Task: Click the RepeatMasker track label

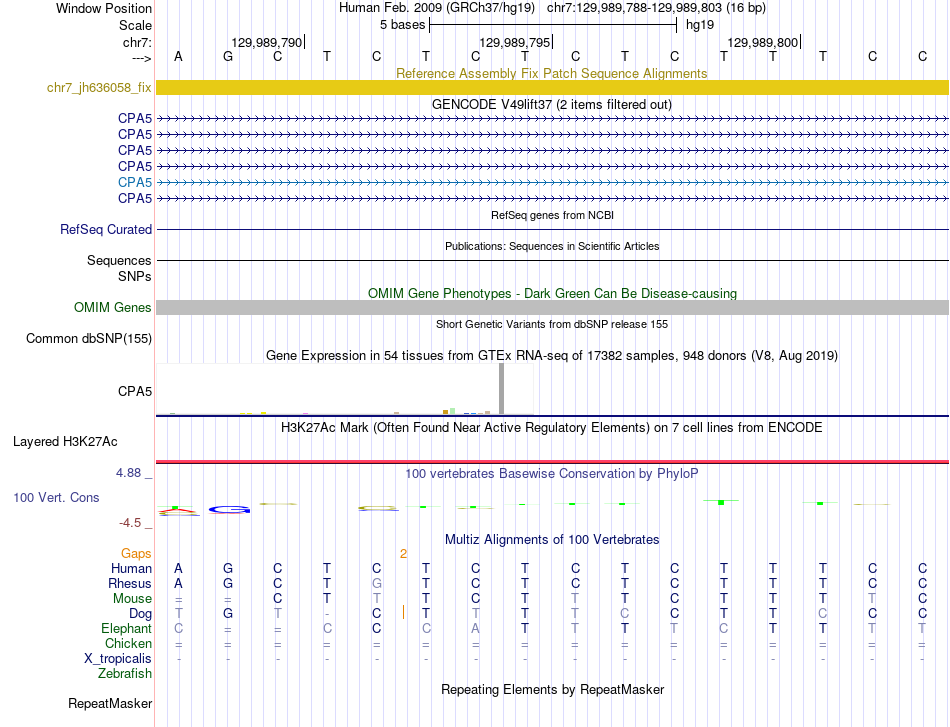Action: 110,704
